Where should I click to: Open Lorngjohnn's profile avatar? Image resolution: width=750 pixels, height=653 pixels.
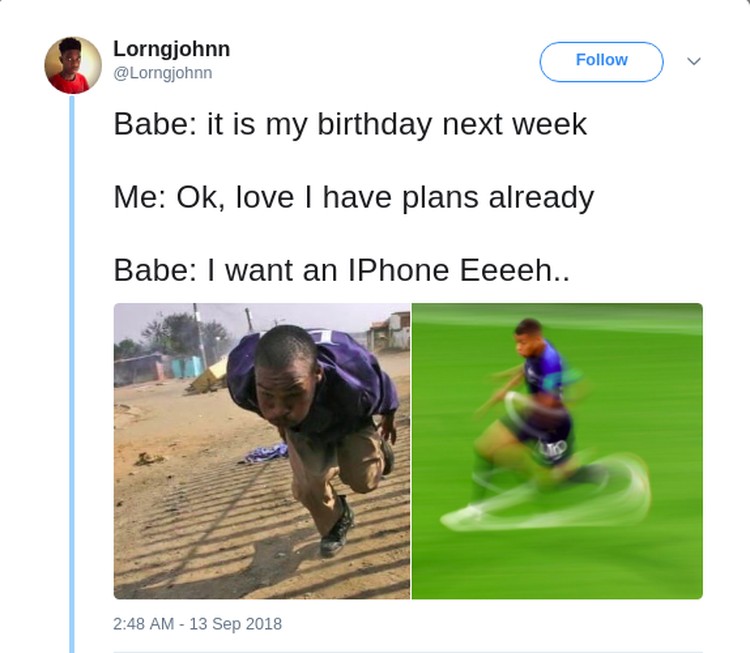point(73,65)
